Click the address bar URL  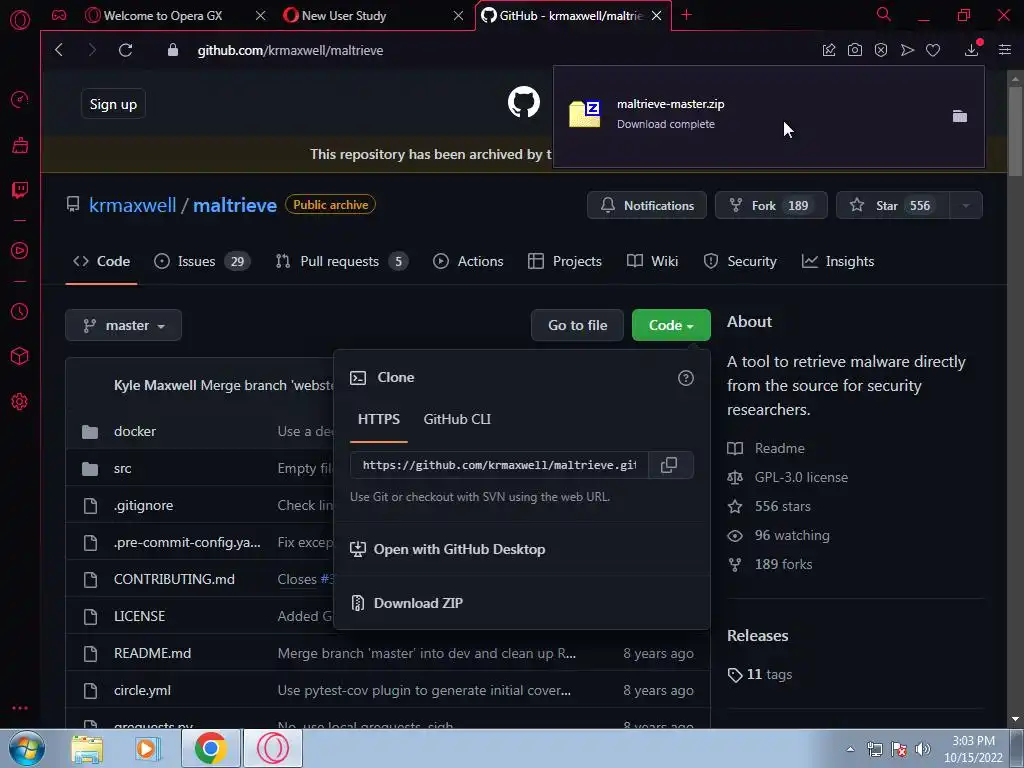point(291,50)
